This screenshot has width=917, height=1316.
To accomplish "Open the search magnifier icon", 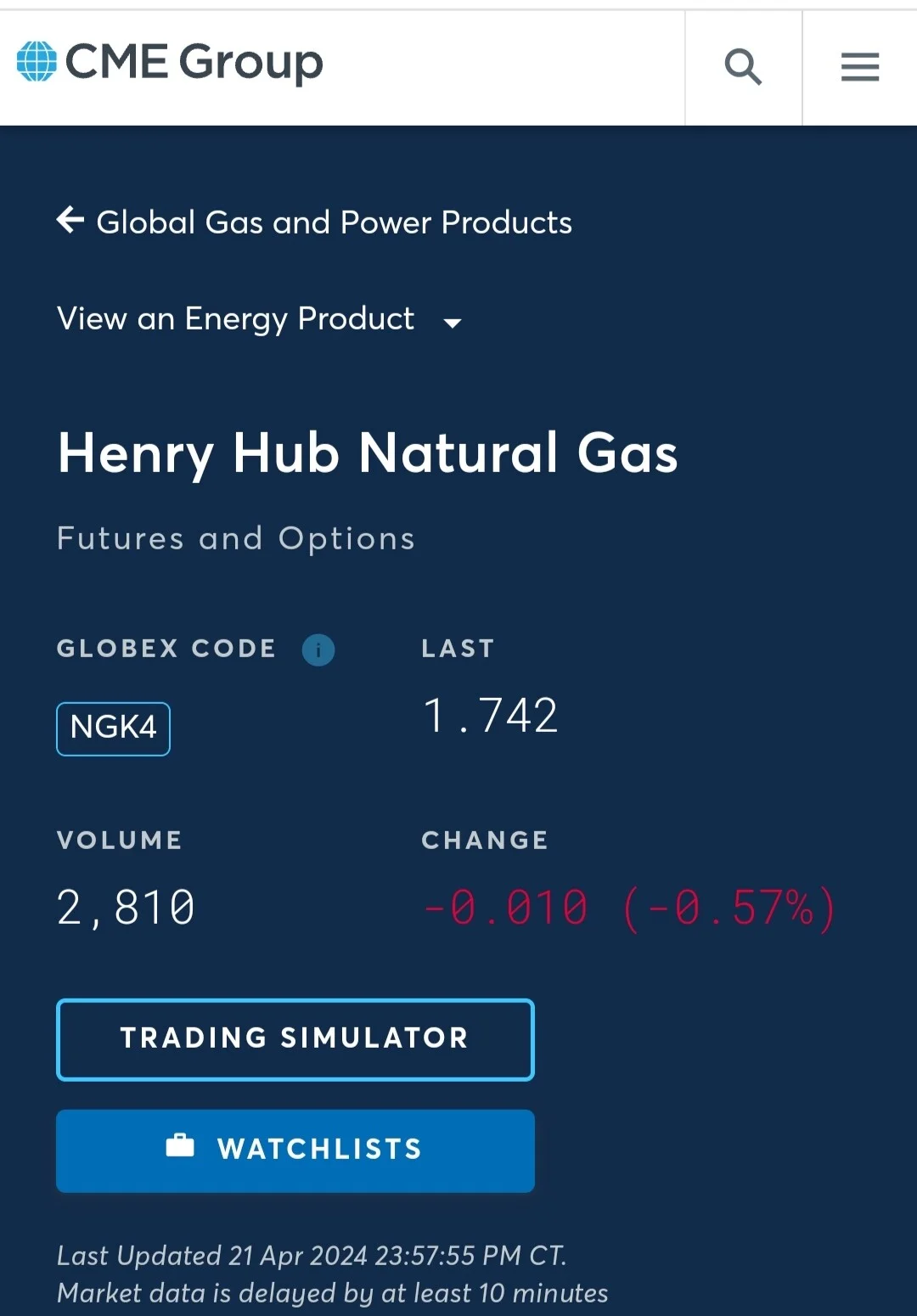I will (x=743, y=66).
